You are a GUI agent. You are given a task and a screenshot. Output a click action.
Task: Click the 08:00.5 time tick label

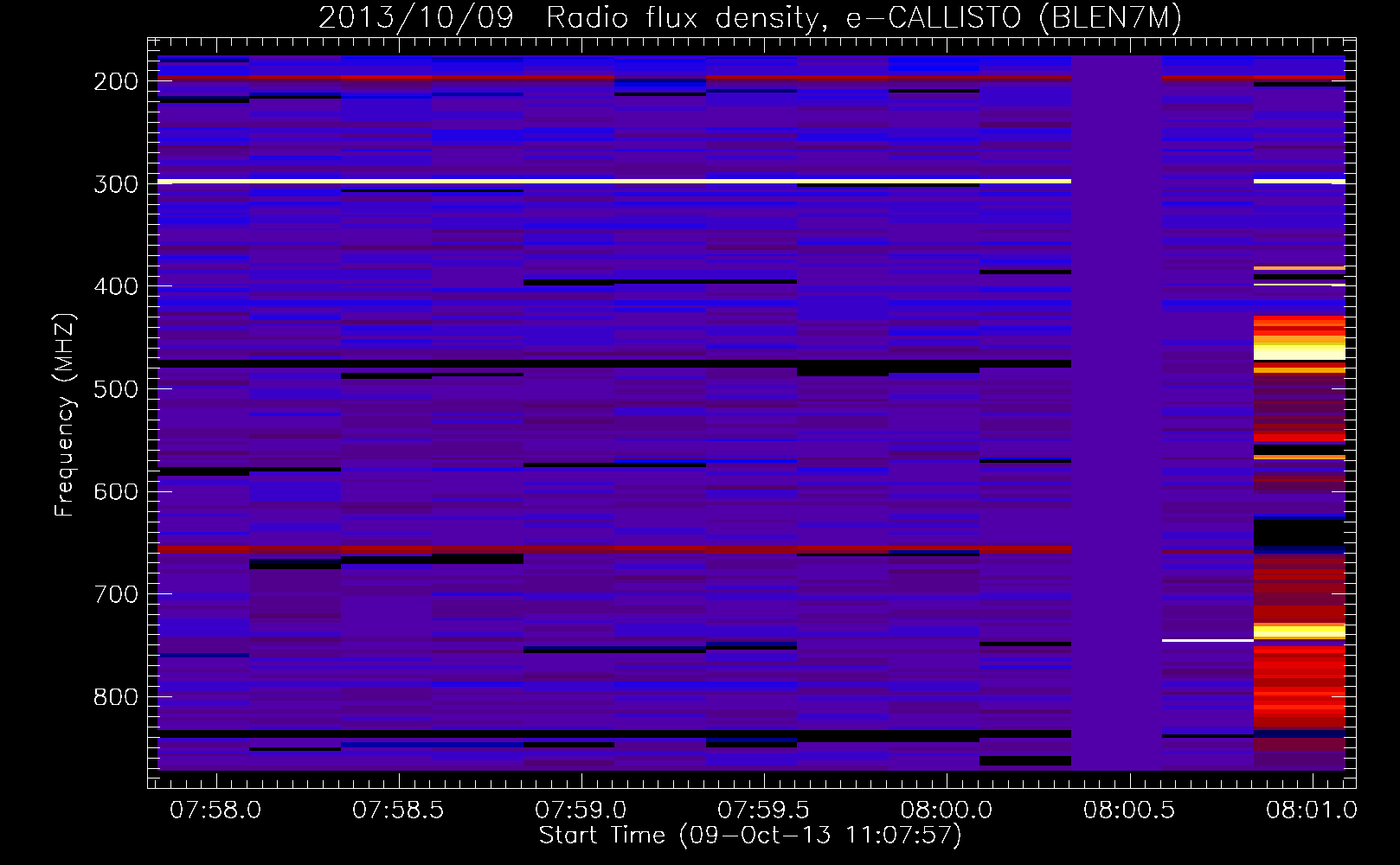[1129, 811]
